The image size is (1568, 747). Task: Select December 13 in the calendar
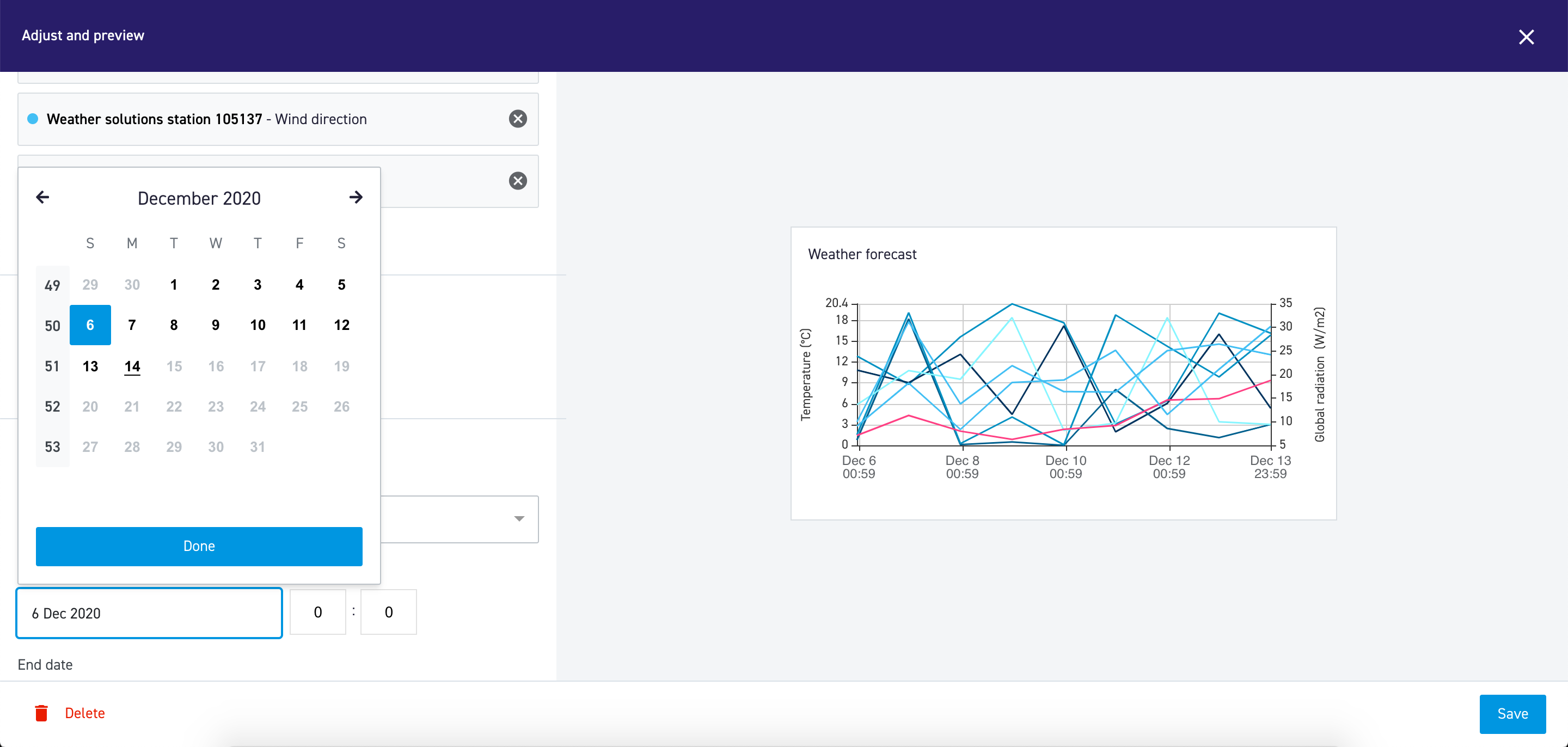[x=90, y=366]
